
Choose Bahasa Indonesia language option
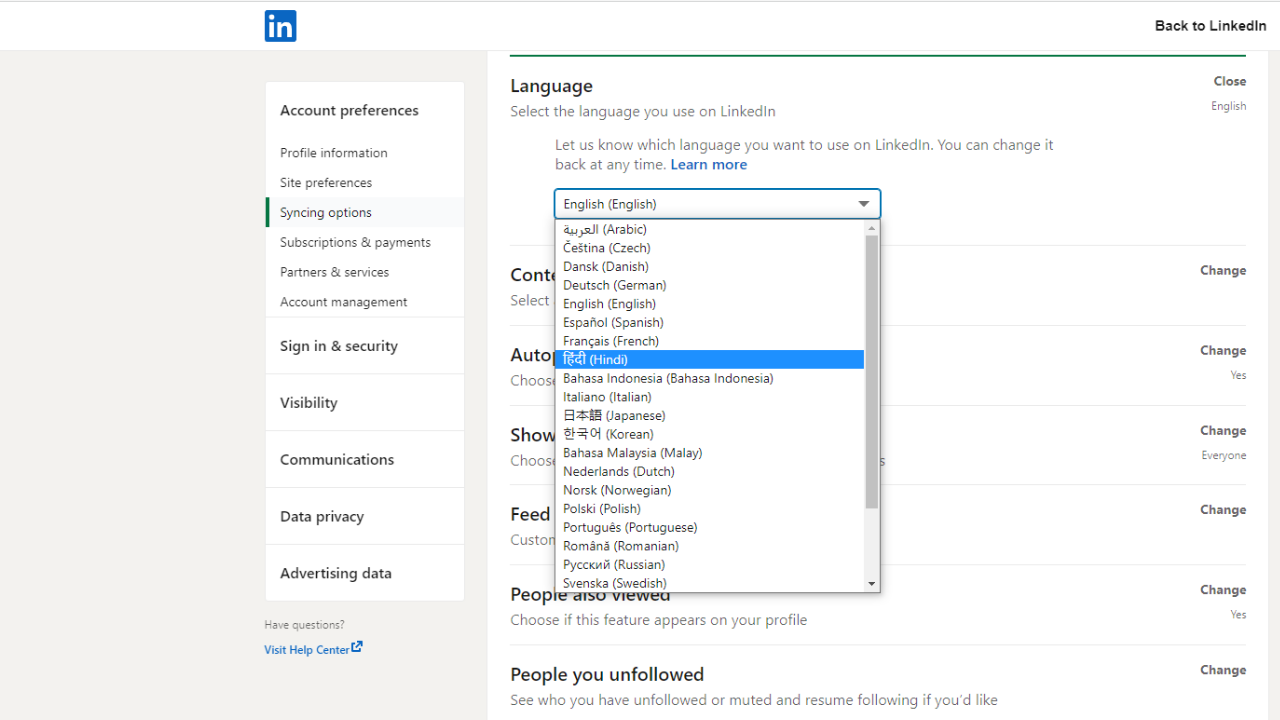coord(709,378)
